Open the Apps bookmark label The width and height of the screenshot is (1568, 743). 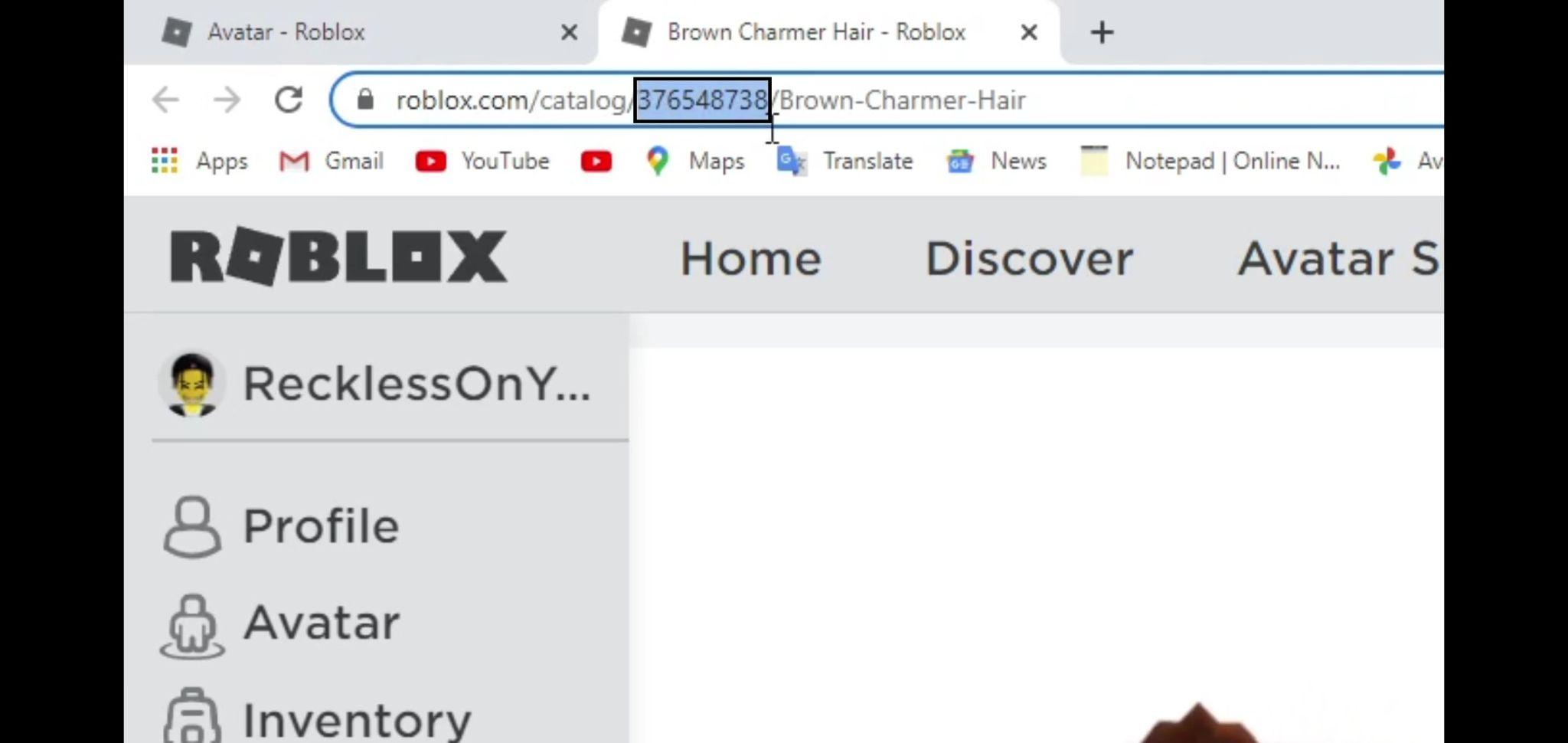(222, 162)
